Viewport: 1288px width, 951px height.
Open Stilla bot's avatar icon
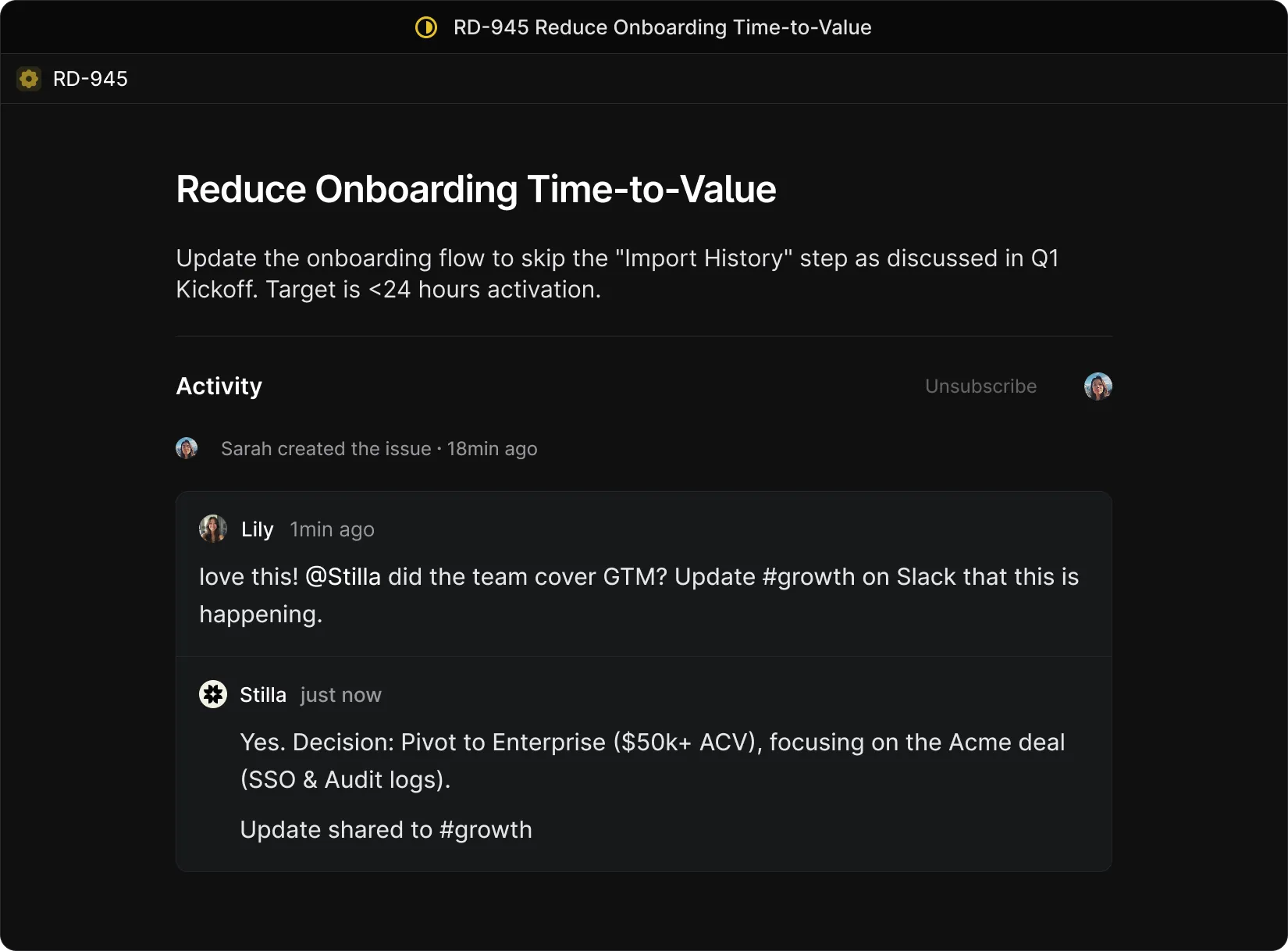click(212, 694)
